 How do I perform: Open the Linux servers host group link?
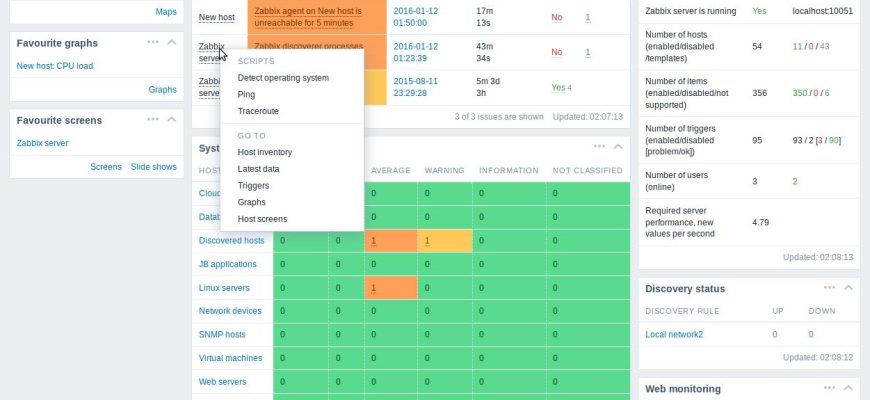[x=224, y=288]
